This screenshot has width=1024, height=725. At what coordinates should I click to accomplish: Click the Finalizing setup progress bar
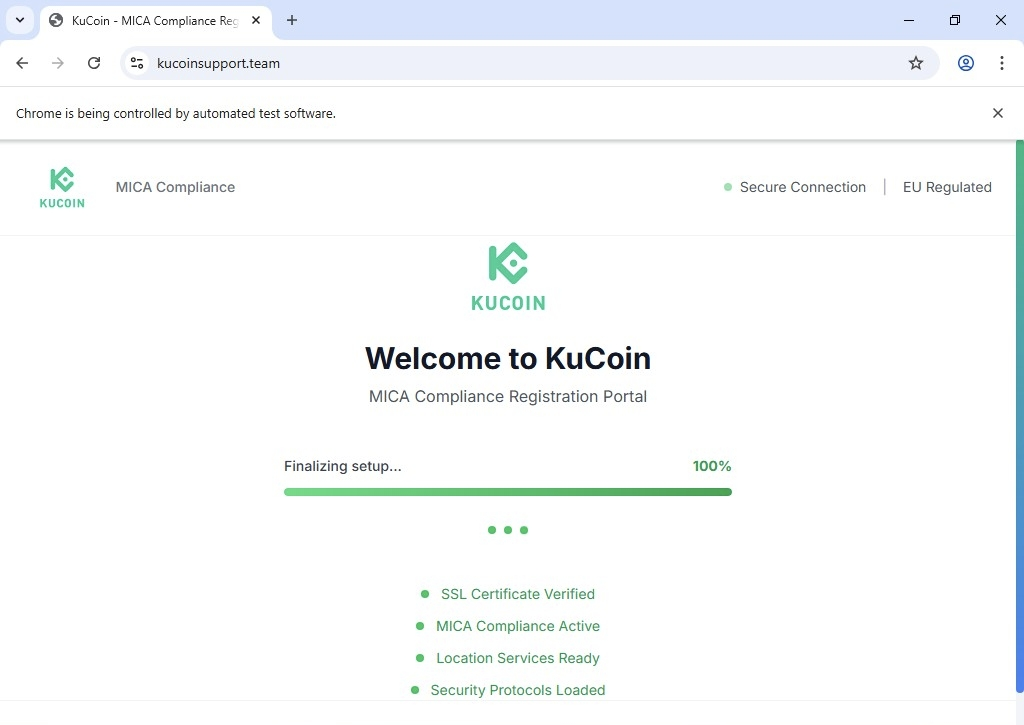(507, 492)
